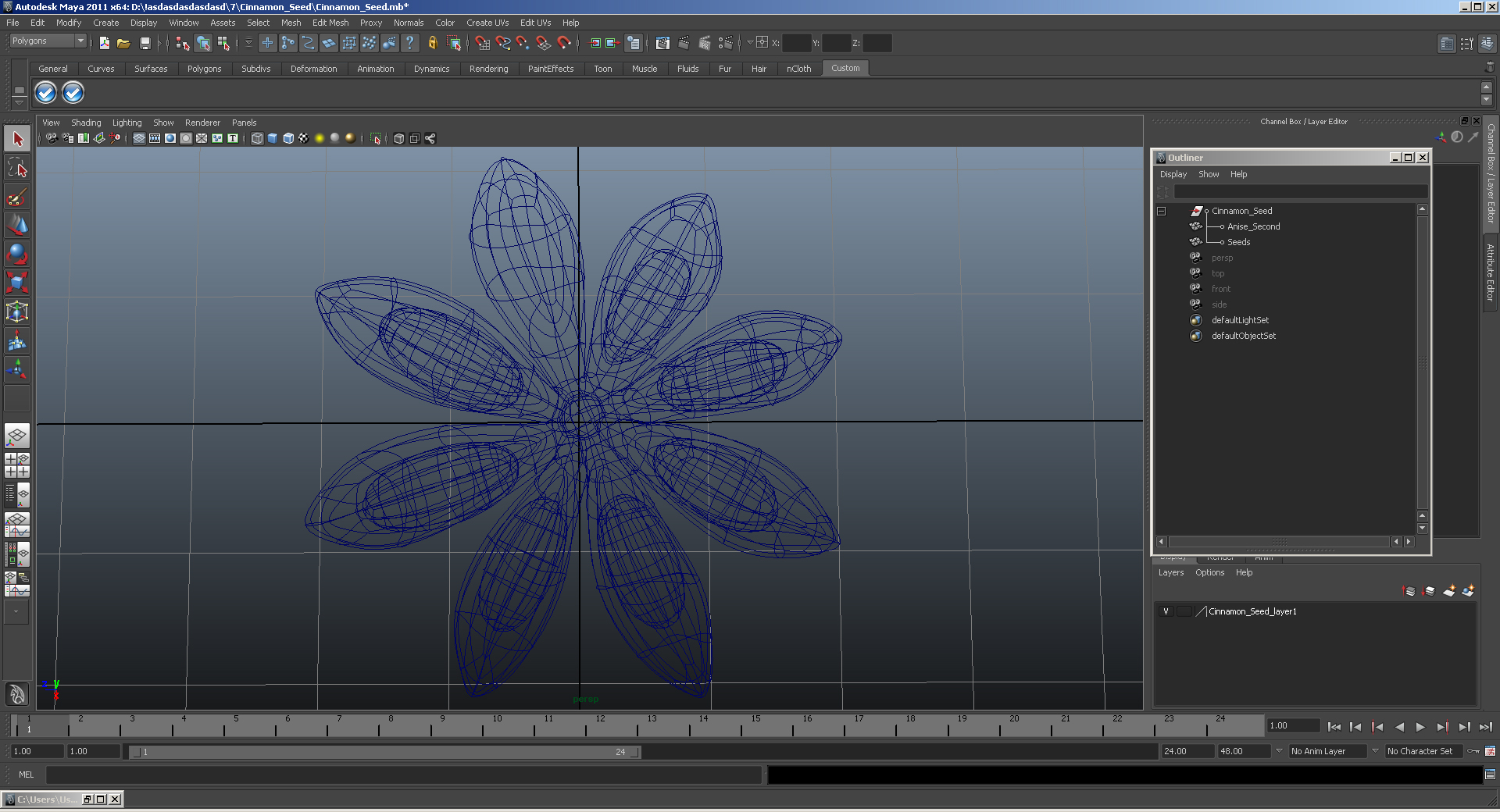Enable select by component type mode
This screenshot has width=1500, height=812.
[223, 43]
